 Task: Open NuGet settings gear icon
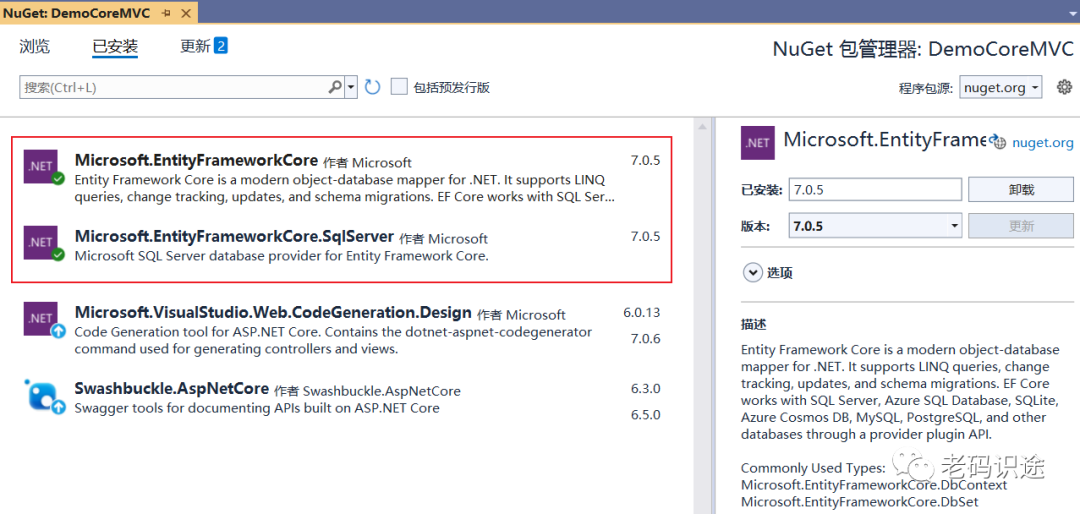coord(1064,87)
